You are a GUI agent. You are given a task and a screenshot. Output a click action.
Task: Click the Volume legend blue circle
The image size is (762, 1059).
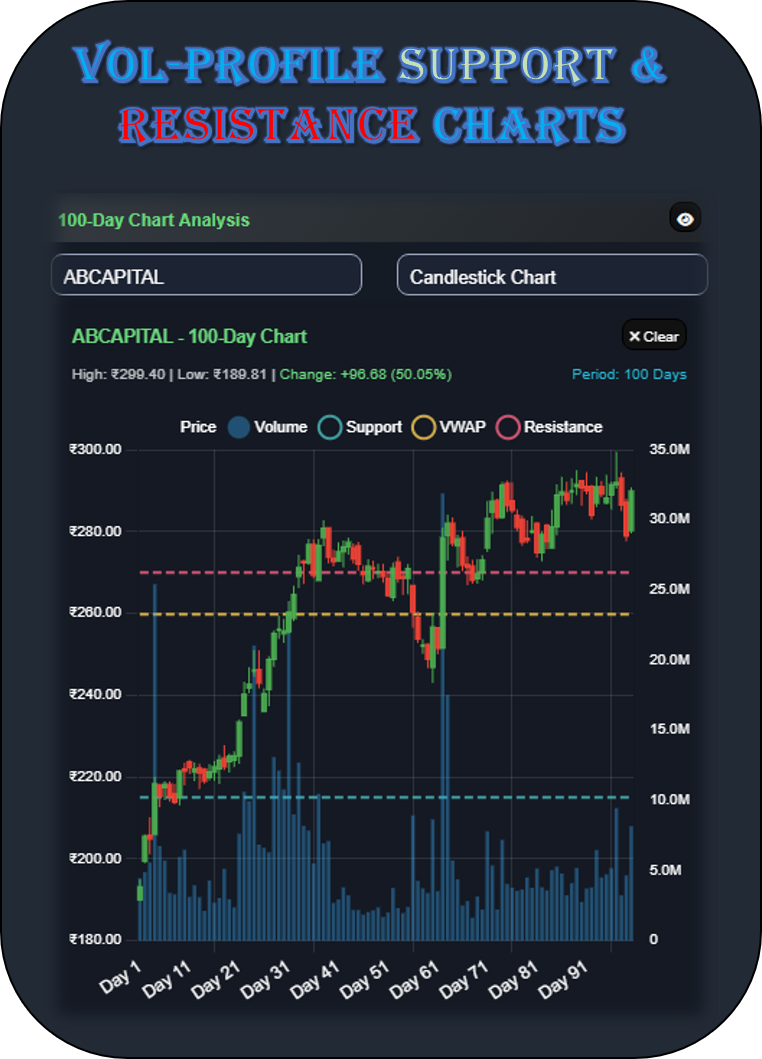(x=238, y=427)
